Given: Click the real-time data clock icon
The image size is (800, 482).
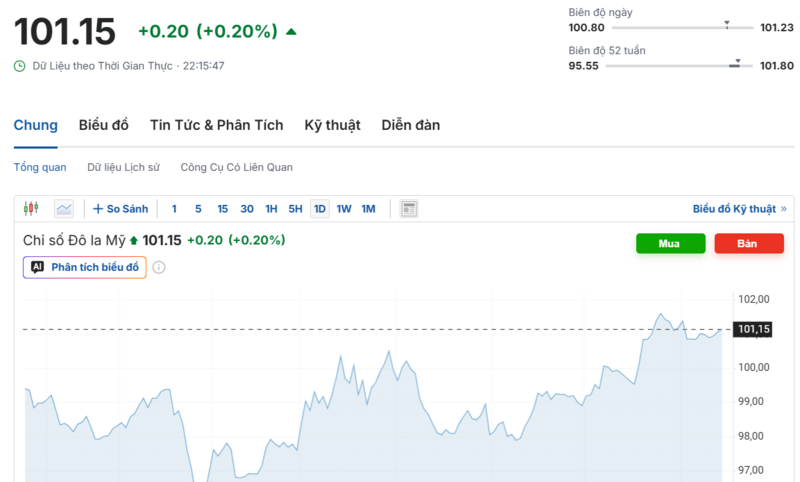Looking at the screenshot, I should [x=19, y=66].
